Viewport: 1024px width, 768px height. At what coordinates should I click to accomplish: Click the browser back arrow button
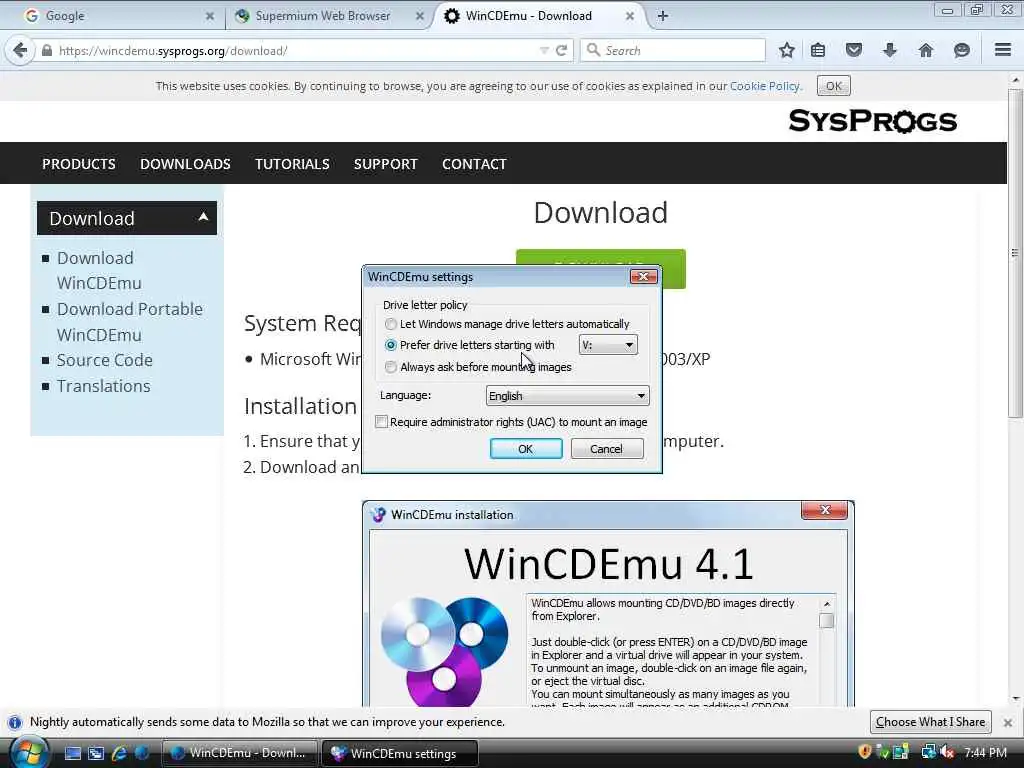(x=20, y=50)
